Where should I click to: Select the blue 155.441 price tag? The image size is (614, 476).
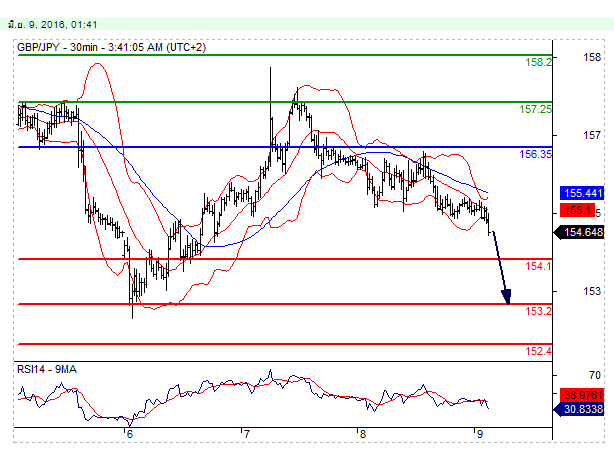point(582,193)
